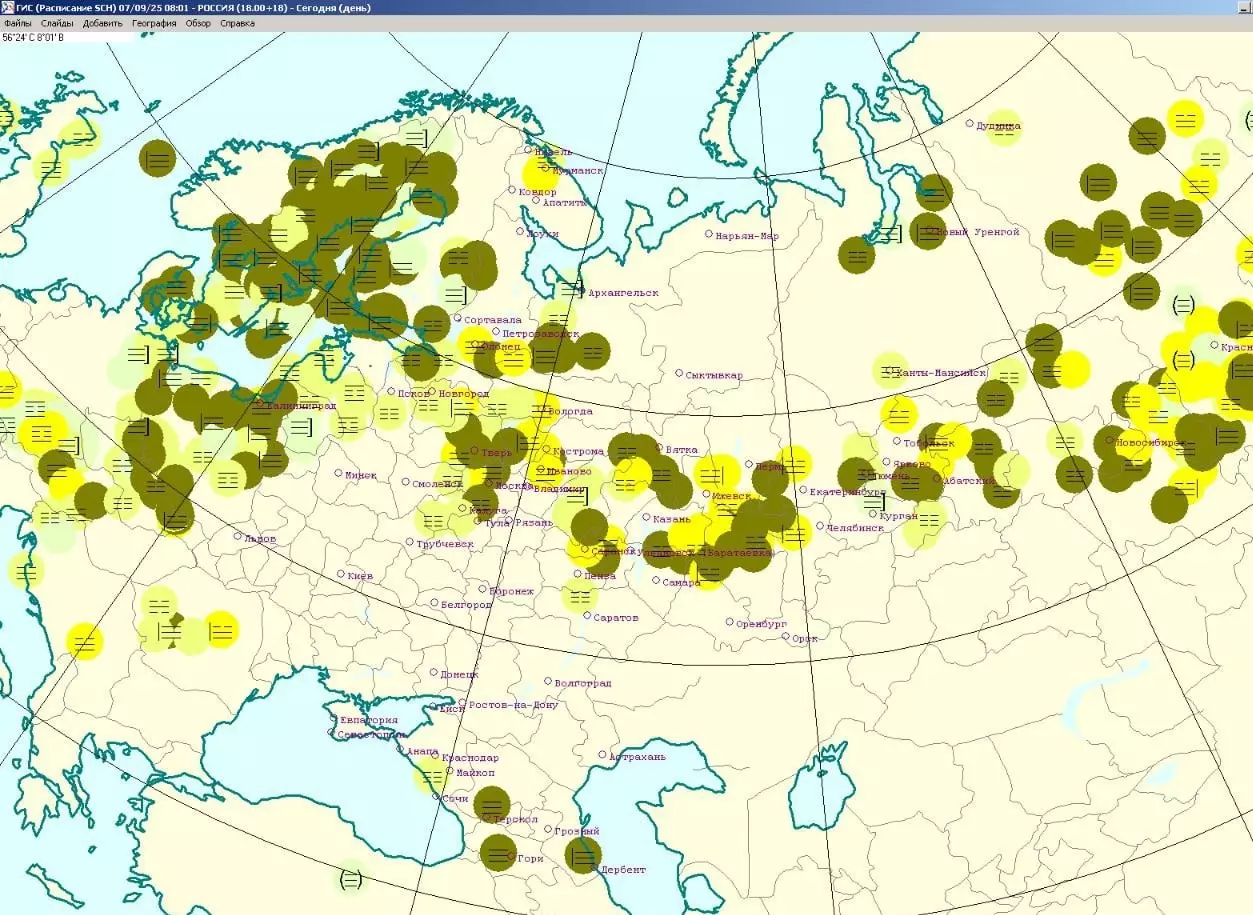Pick the Астрахань city marker
This screenshot has width=1253, height=915.
pos(602,755)
